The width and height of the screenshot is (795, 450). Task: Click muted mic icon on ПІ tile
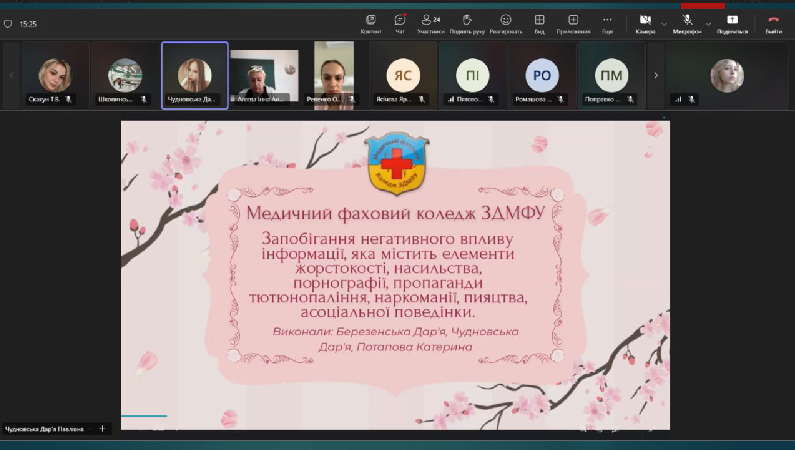coord(491,99)
